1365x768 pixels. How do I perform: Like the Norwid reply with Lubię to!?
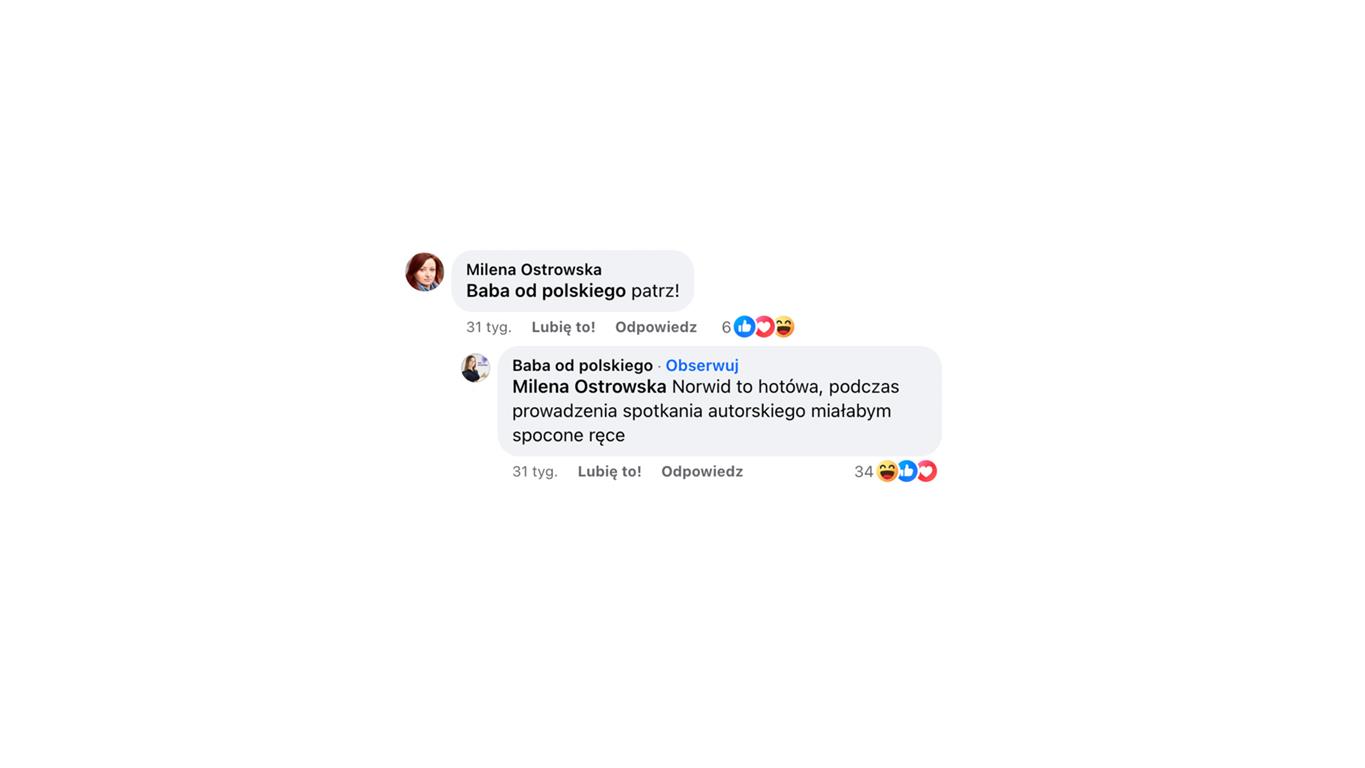[609, 471]
